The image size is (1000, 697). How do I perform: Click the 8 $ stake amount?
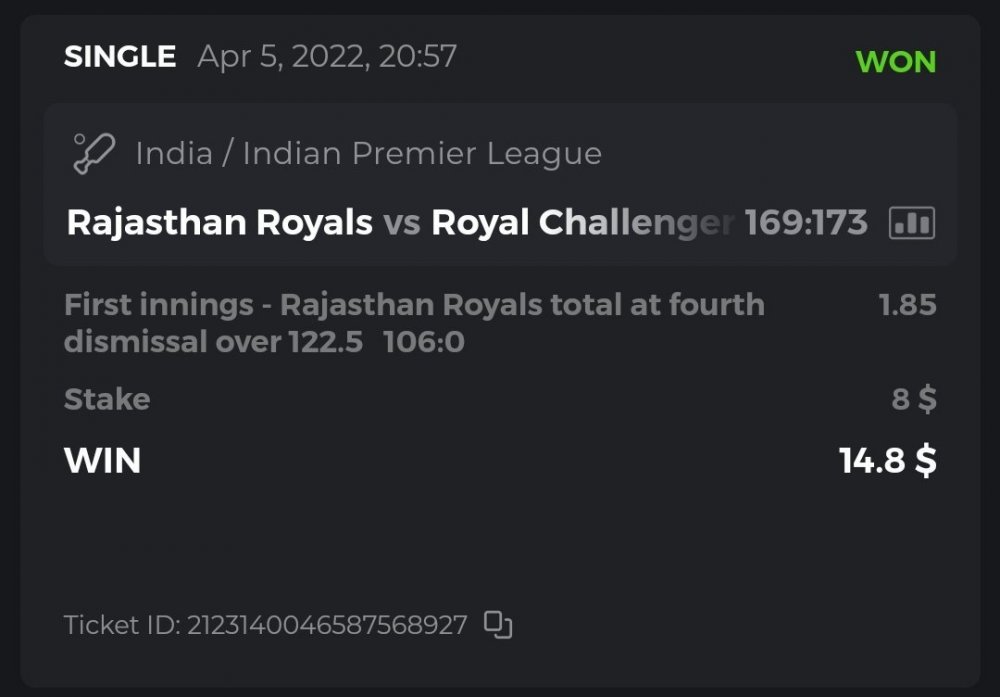pyautogui.click(x=914, y=400)
